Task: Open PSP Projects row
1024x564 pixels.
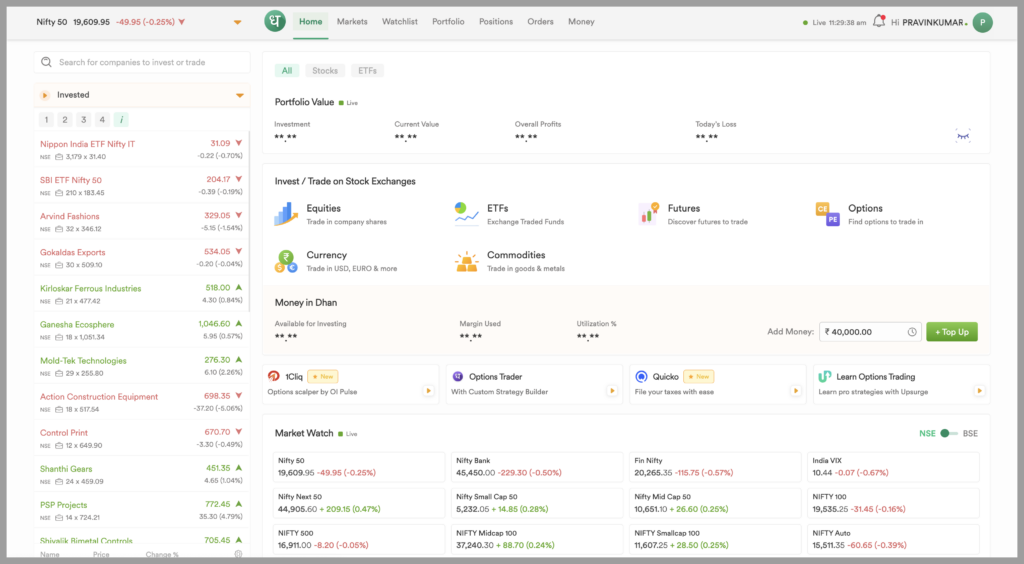Action: pos(141,510)
